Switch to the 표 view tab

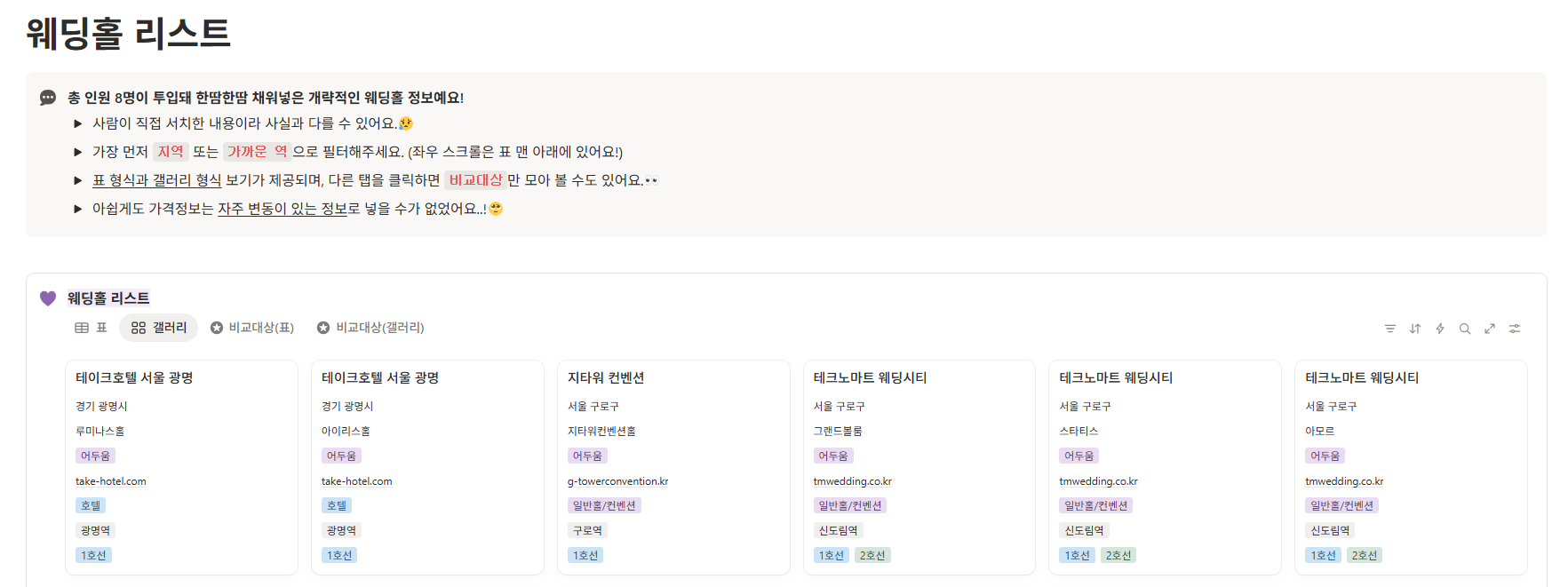click(x=92, y=328)
